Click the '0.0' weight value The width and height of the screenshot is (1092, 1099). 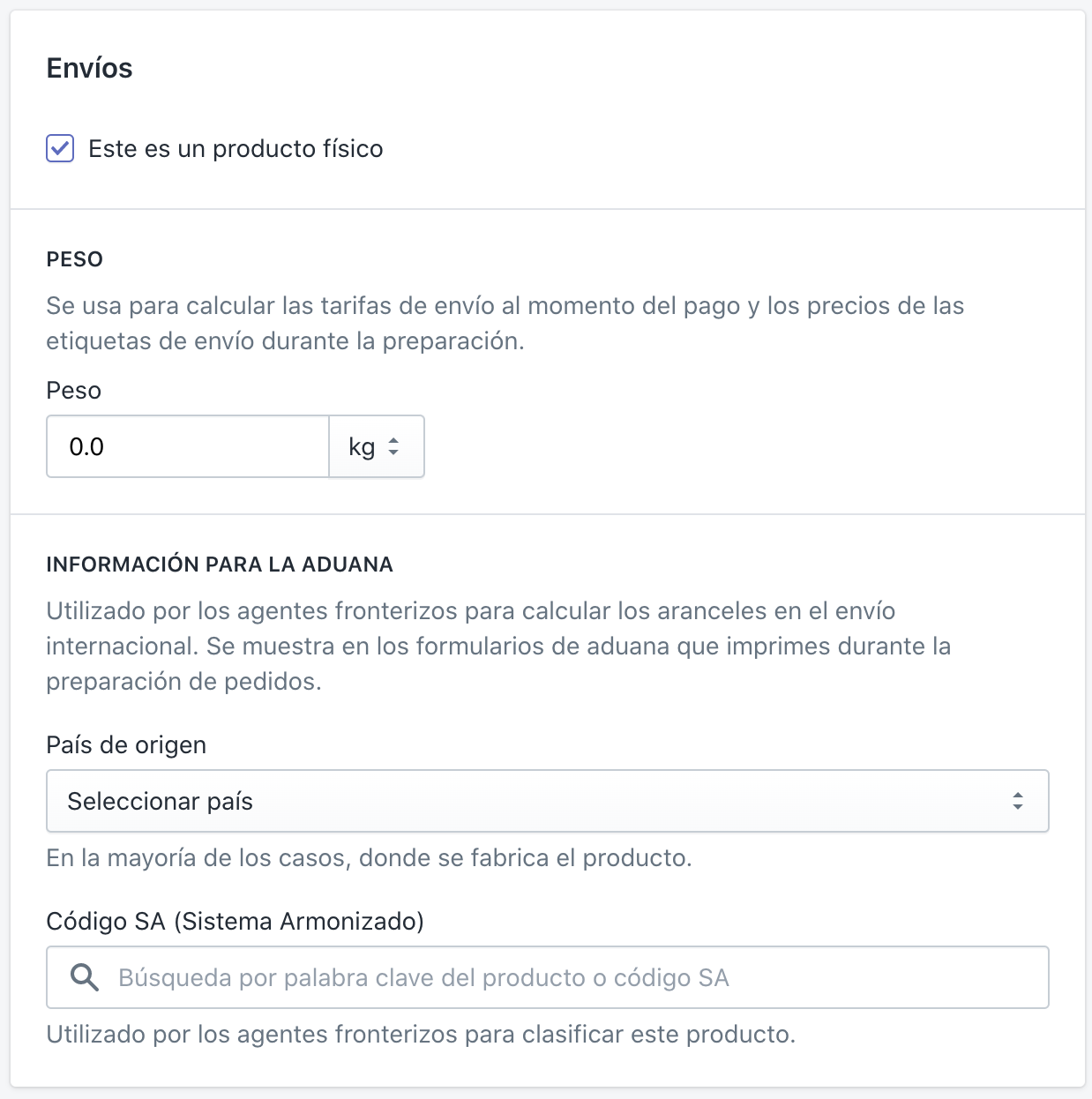click(x=86, y=446)
